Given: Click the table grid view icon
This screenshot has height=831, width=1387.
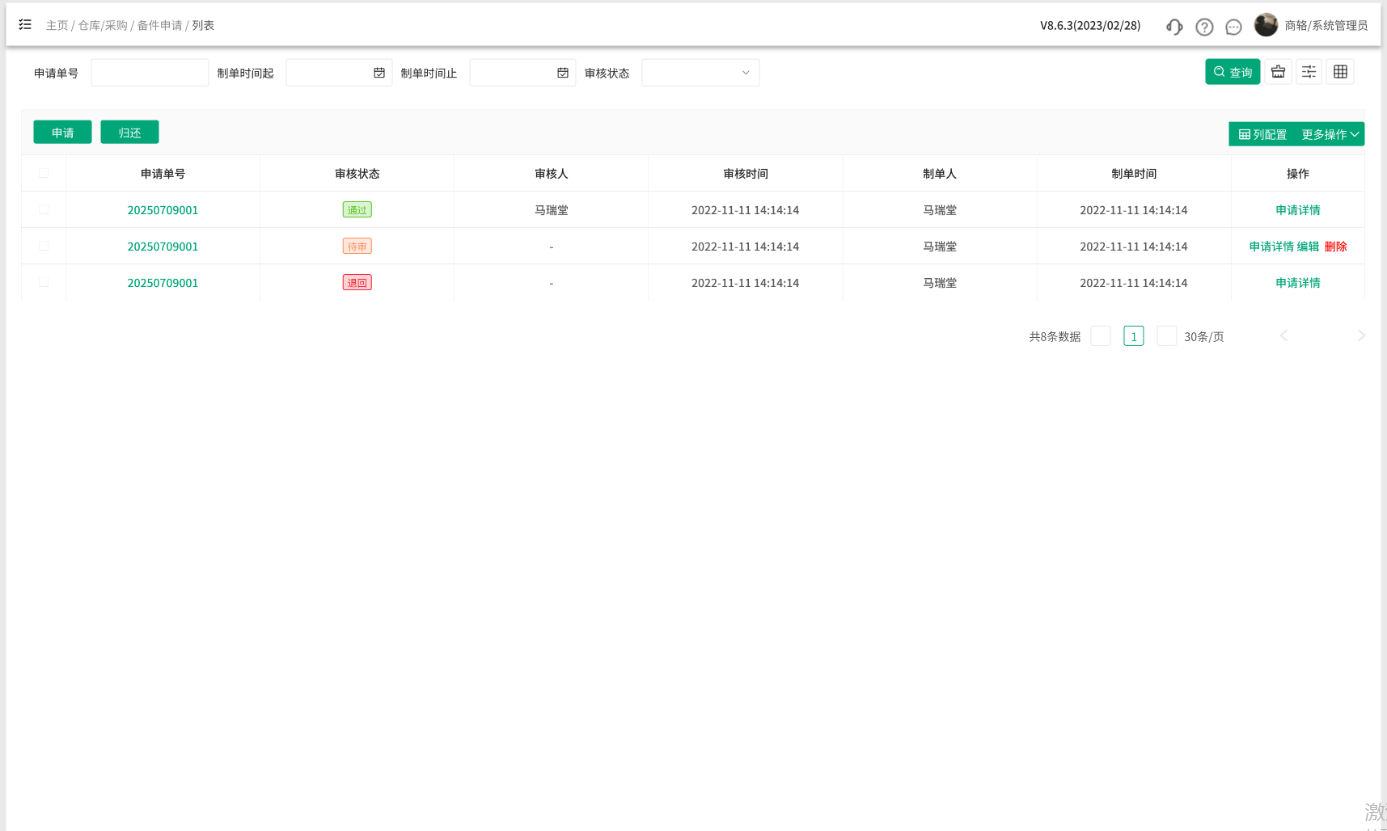Looking at the screenshot, I should click(x=1340, y=72).
